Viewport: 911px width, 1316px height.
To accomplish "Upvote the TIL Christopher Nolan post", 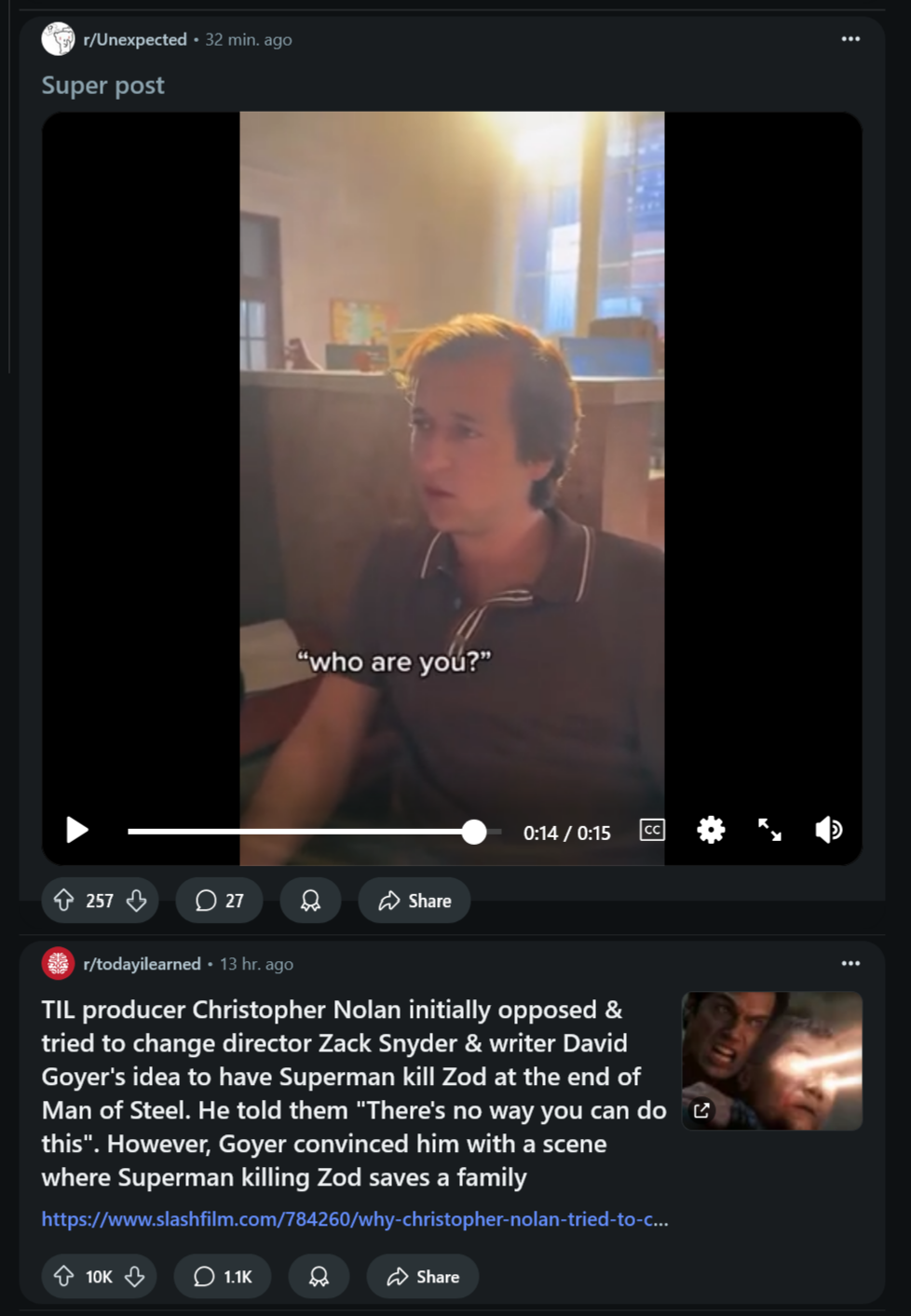I will point(64,1276).
